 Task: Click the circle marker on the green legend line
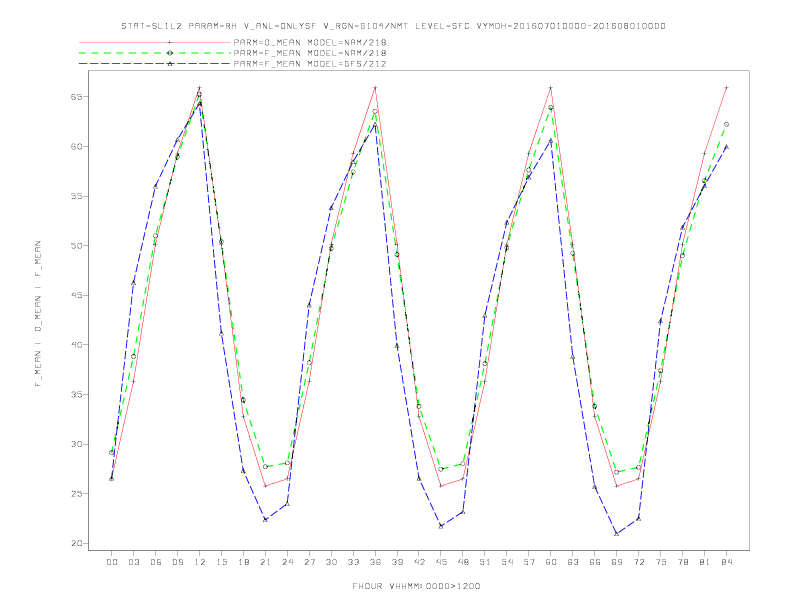click(x=170, y=53)
